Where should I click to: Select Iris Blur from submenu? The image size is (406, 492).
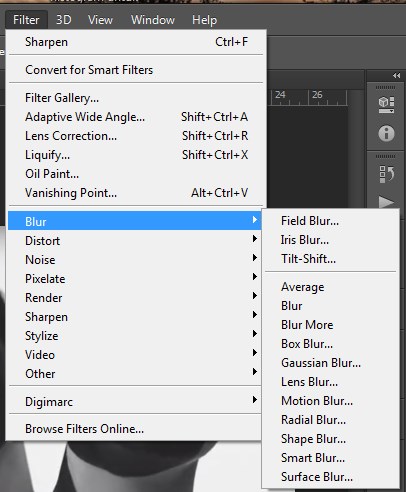331,240
